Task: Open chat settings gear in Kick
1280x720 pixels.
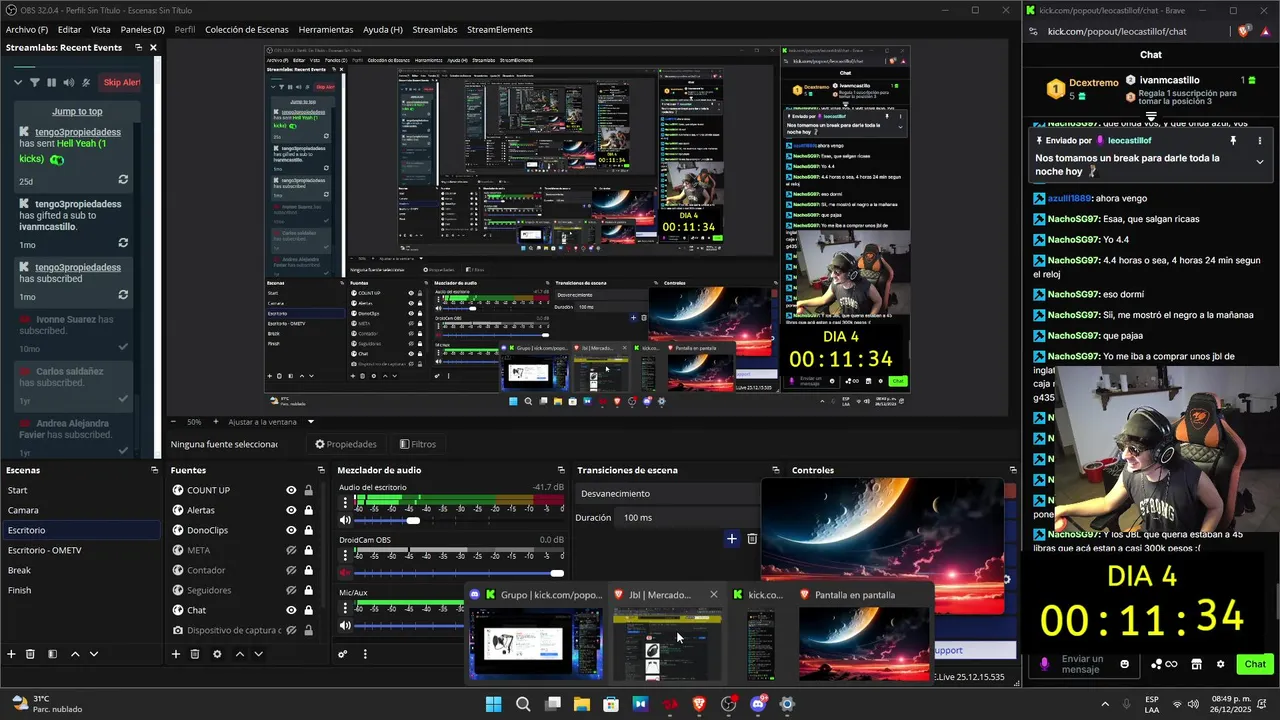Action: [1220, 664]
